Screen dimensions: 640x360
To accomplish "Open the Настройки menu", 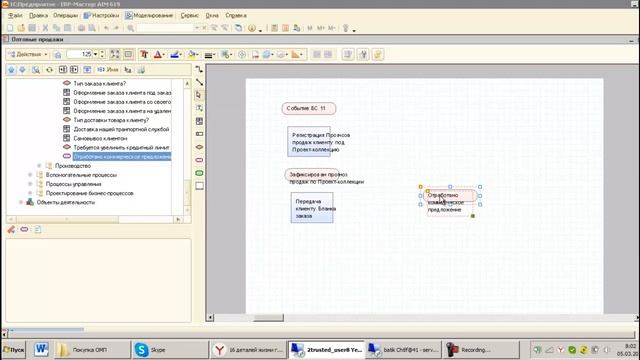I will coord(101,16).
